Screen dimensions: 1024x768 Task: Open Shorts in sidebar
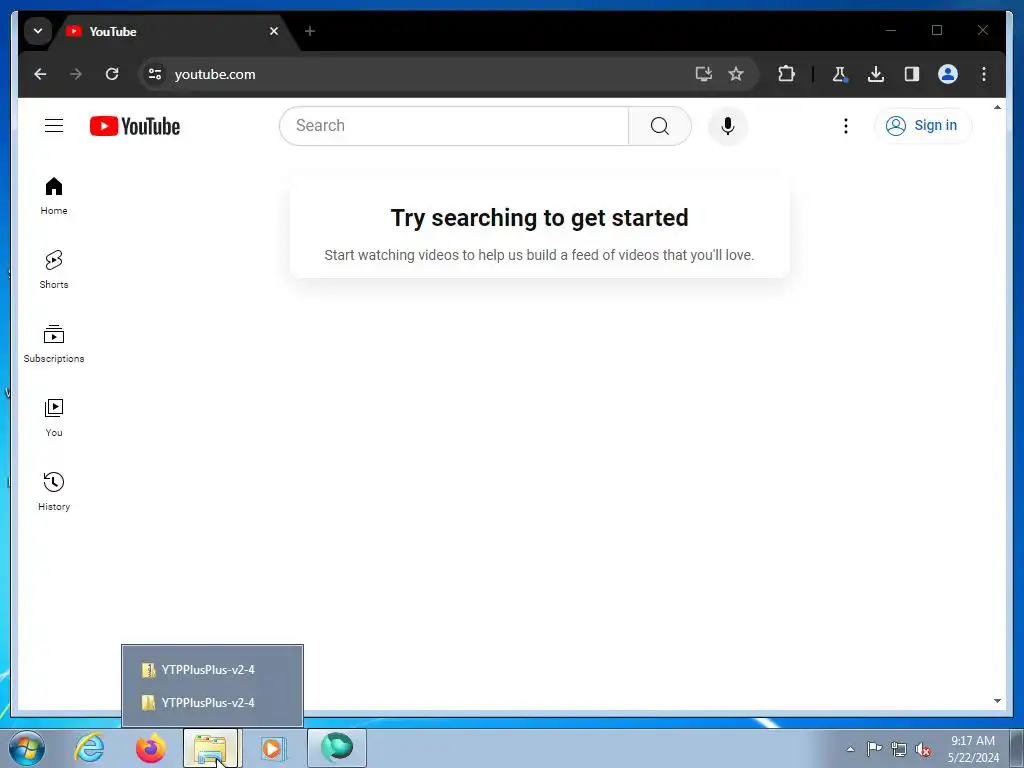click(54, 270)
